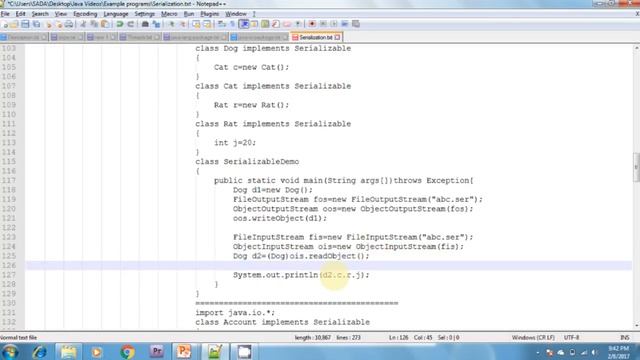Undo last edit with green arrow
This screenshot has height=360, width=640.
120,24
